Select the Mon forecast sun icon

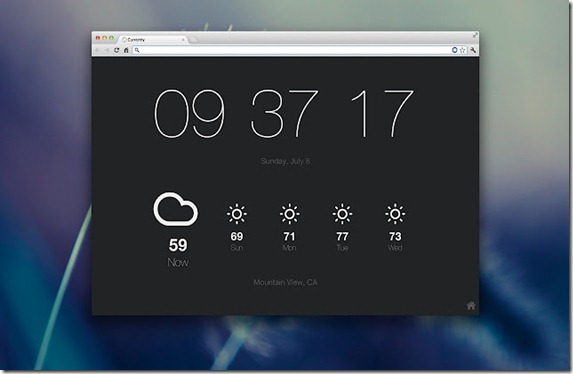(289, 214)
